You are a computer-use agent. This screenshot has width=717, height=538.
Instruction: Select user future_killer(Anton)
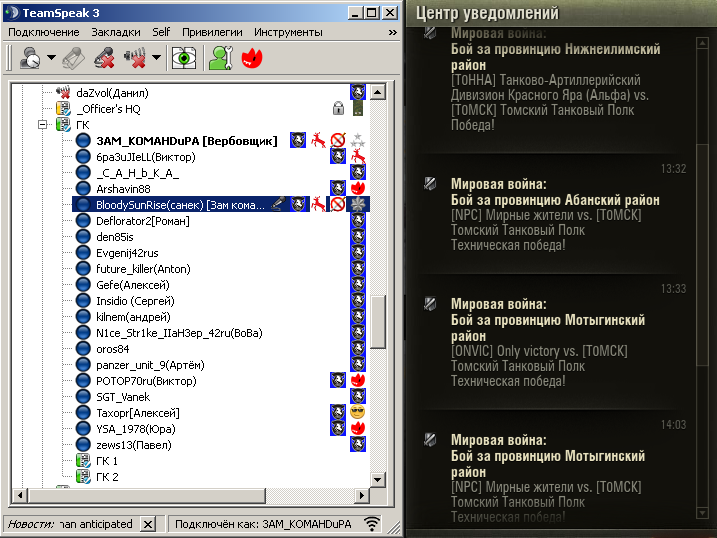point(143,269)
